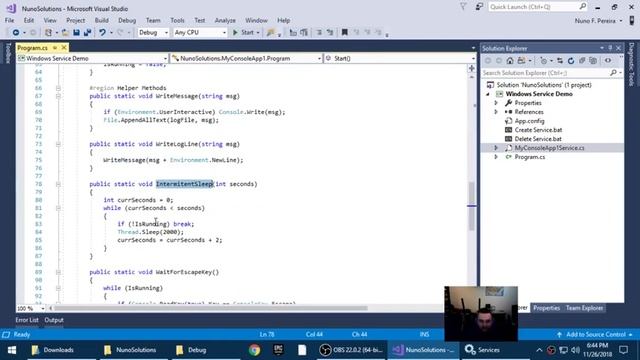Click the uncomment selected lines icon
This screenshot has height=360, width=640.
coord(330,32)
